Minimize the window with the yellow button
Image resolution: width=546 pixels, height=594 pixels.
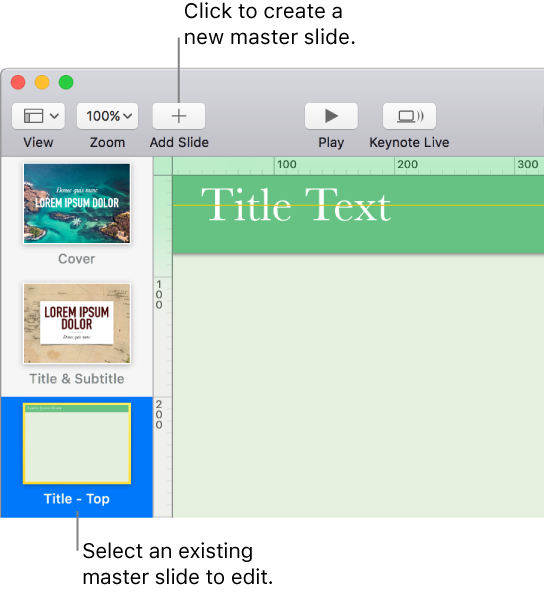42,82
